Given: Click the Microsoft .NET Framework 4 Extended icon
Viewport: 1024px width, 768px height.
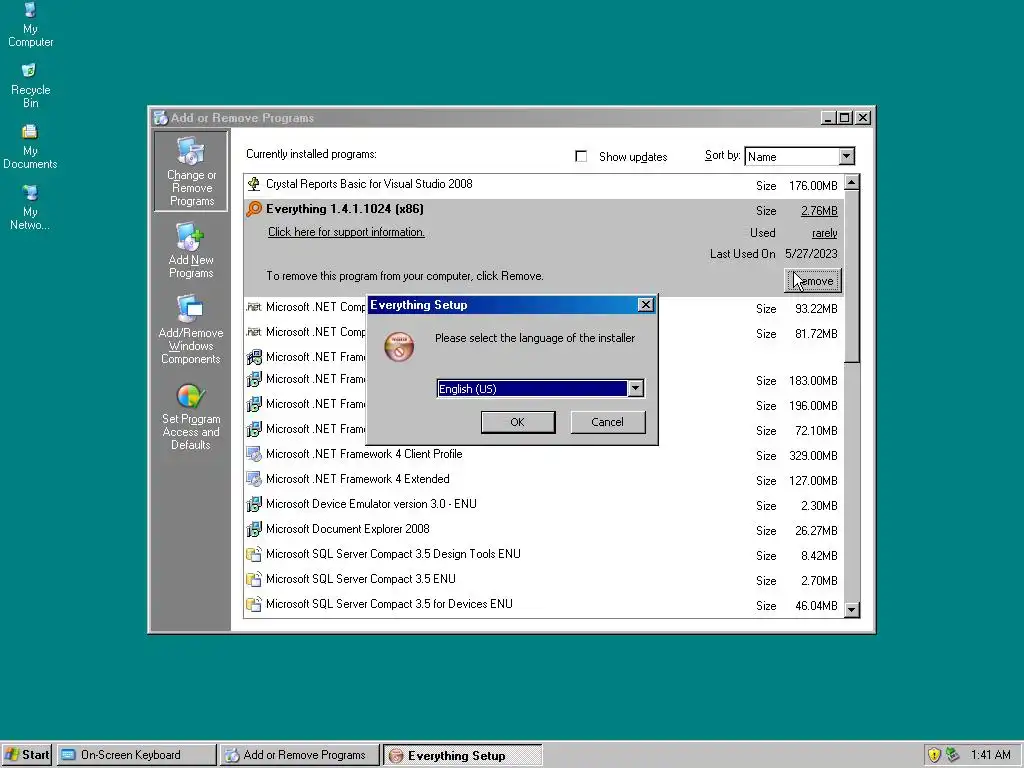Looking at the screenshot, I should 253,479.
